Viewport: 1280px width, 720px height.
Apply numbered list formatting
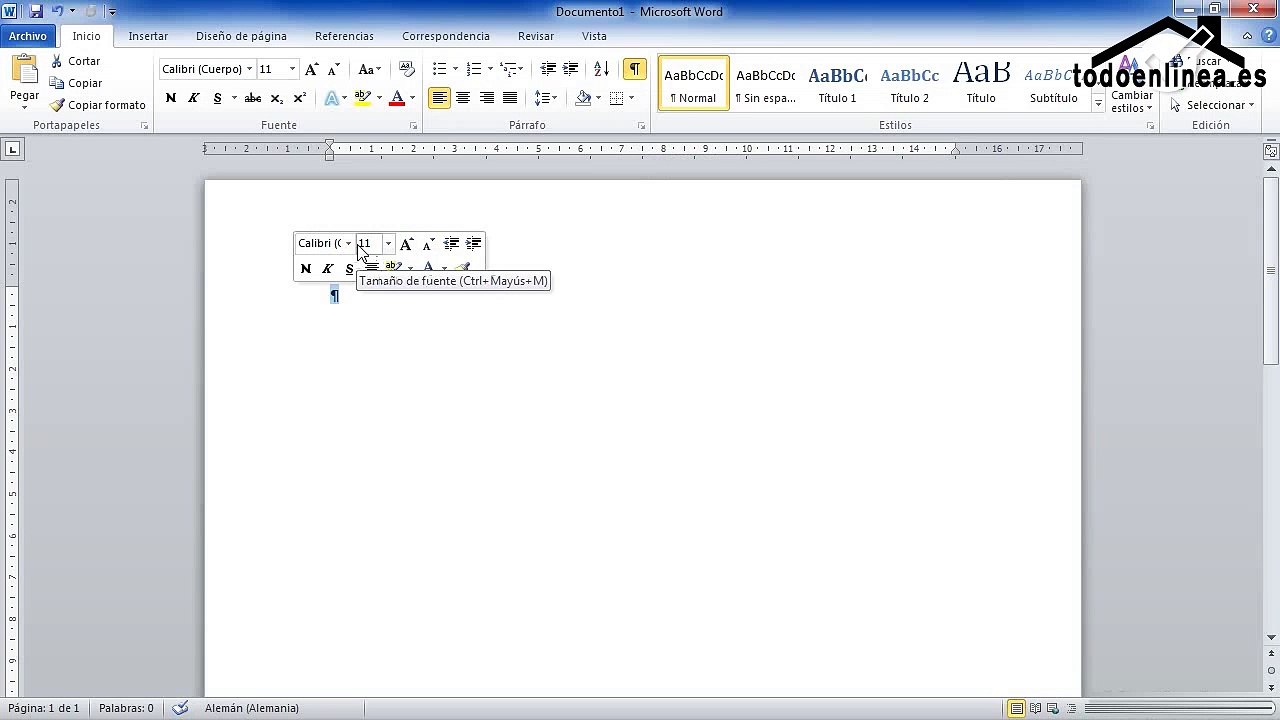click(474, 69)
